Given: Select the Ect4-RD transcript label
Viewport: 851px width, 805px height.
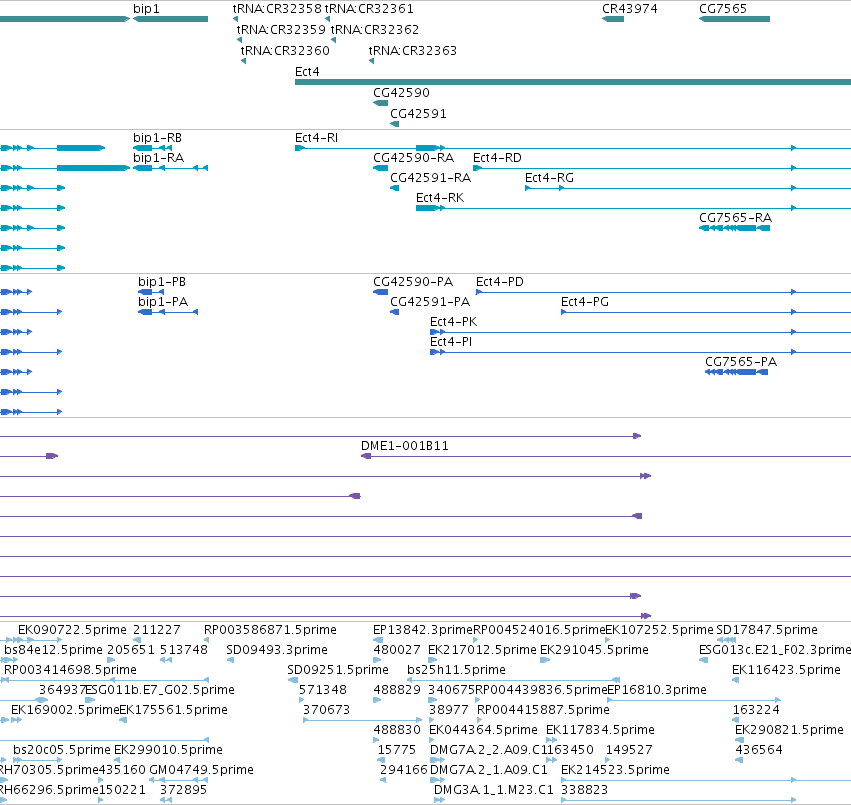Looking at the screenshot, I should (497, 158).
